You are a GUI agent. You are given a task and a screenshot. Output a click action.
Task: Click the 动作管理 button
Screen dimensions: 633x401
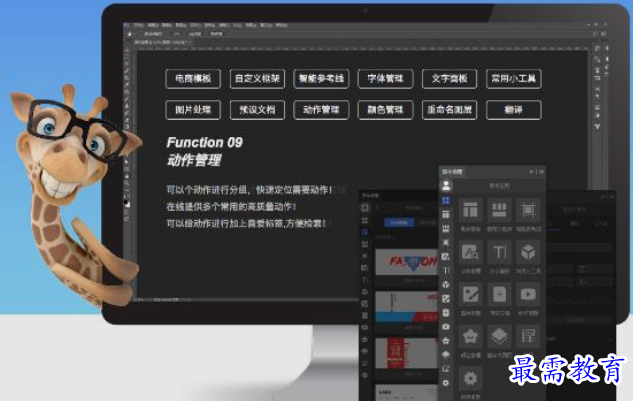tap(321, 110)
